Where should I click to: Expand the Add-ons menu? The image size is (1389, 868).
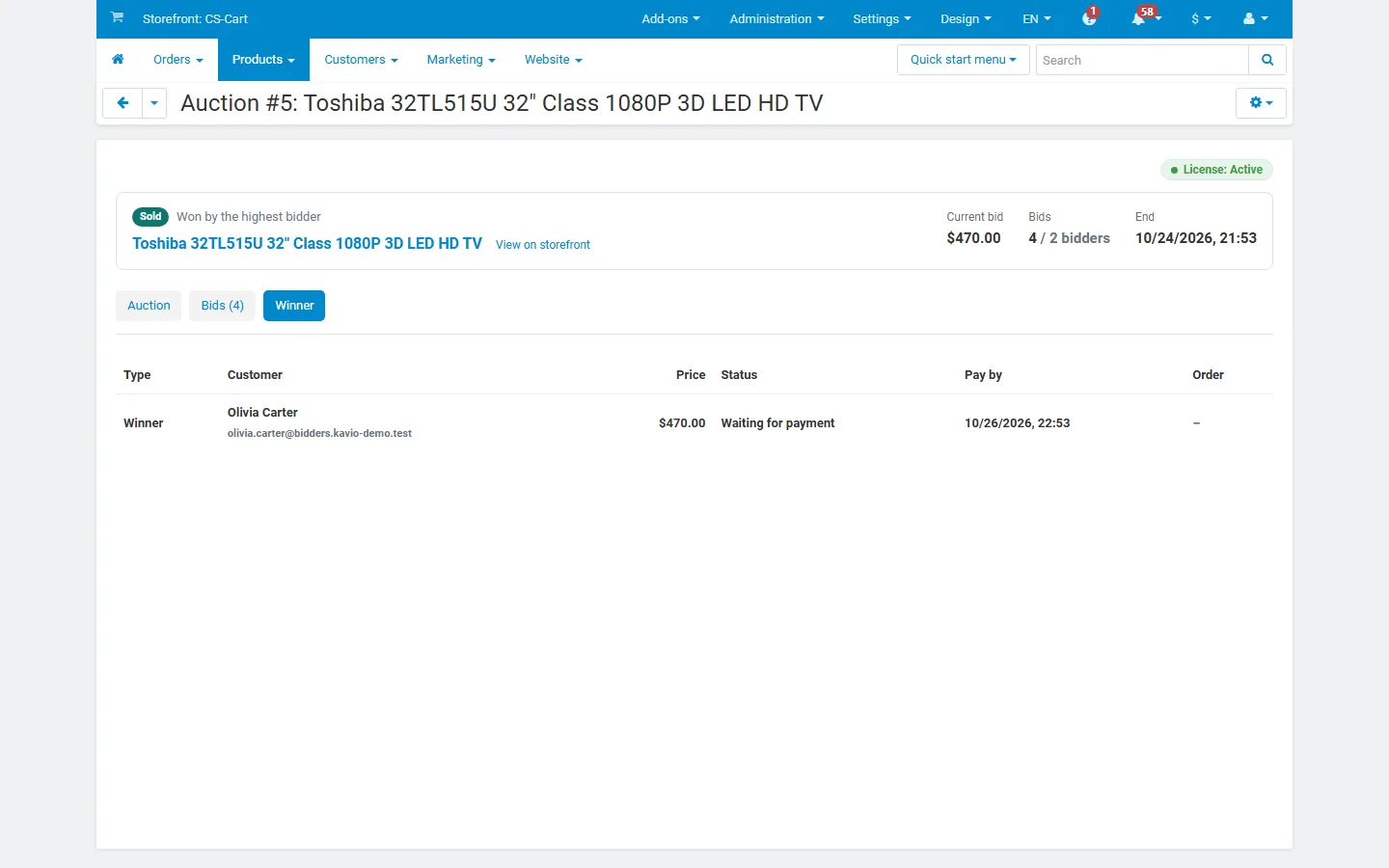click(671, 19)
